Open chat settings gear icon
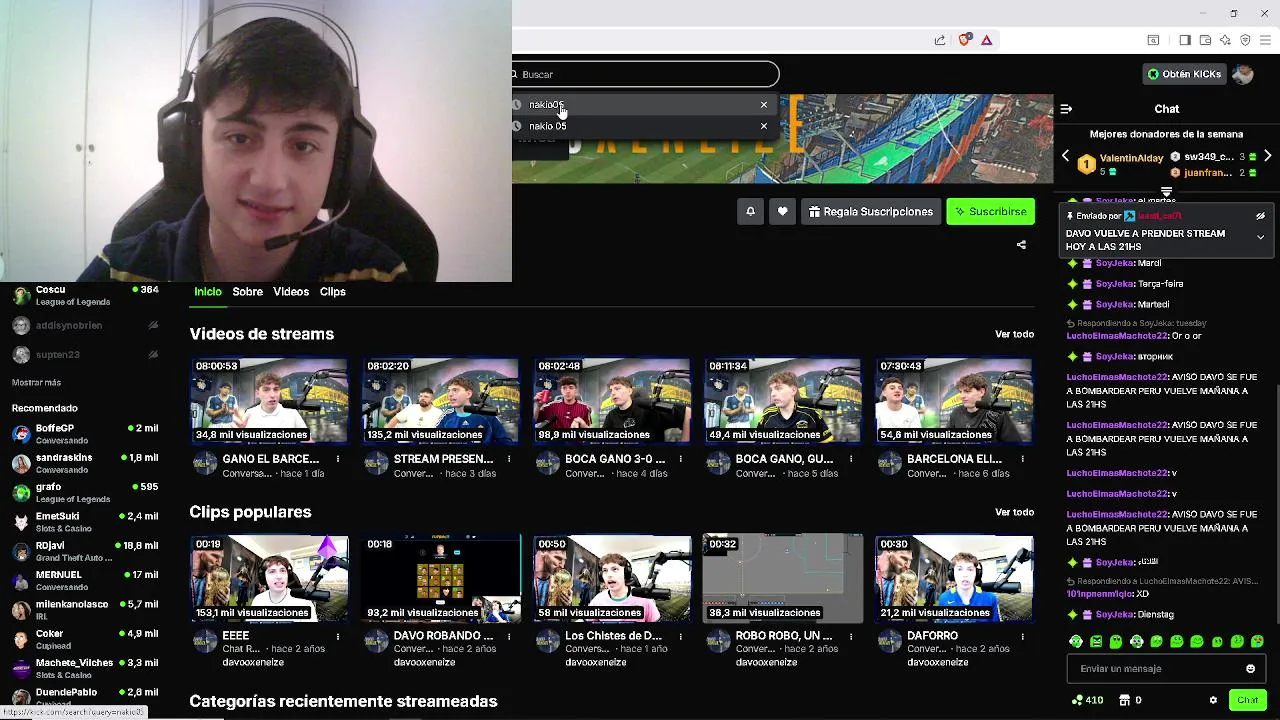This screenshot has height=720, width=1280. pyautogui.click(x=1213, y=700)
